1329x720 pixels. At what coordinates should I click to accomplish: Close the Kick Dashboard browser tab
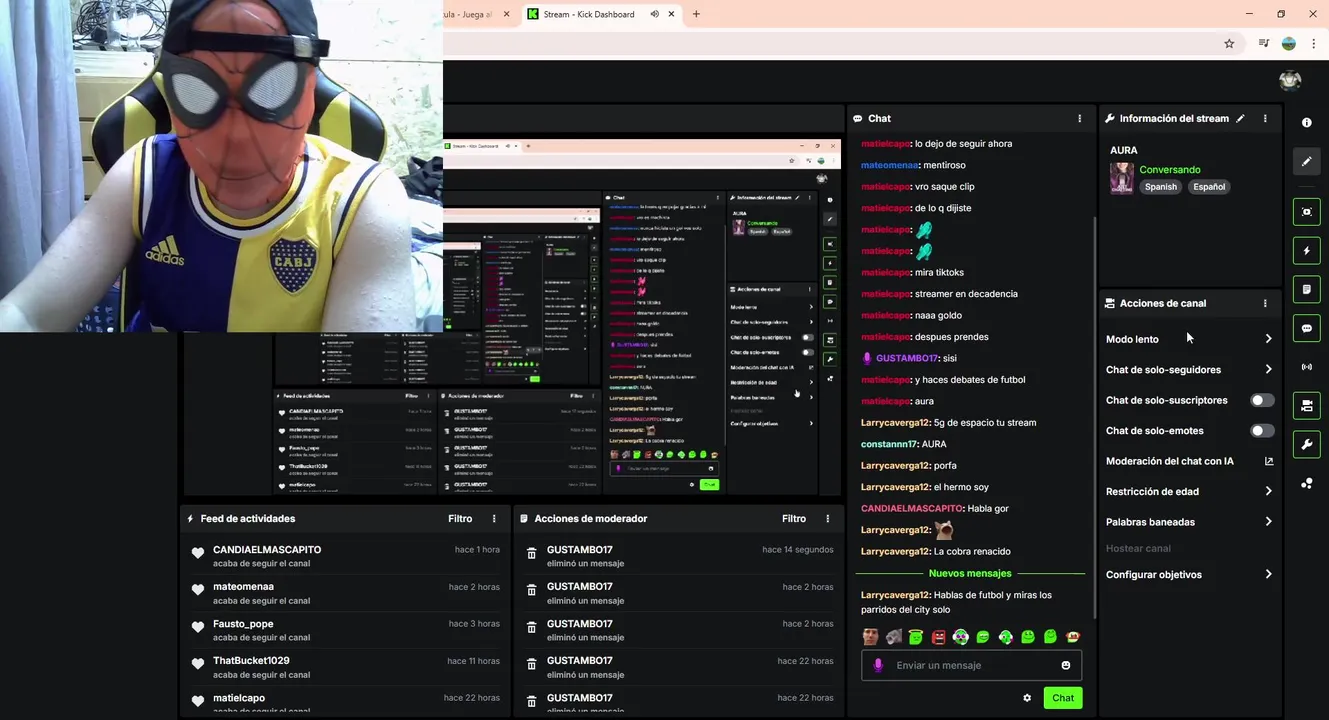click(672, 14)
